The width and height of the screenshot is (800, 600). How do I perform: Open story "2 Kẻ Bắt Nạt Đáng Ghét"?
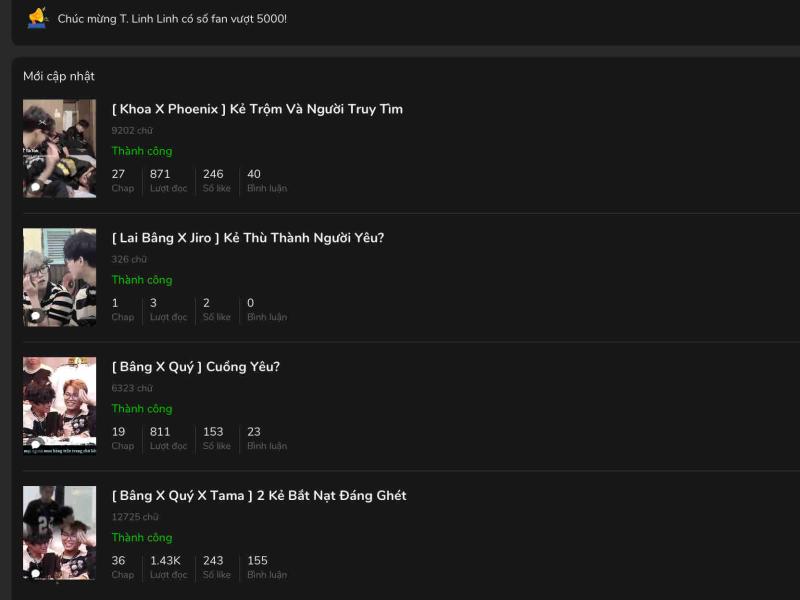(259, 496)
